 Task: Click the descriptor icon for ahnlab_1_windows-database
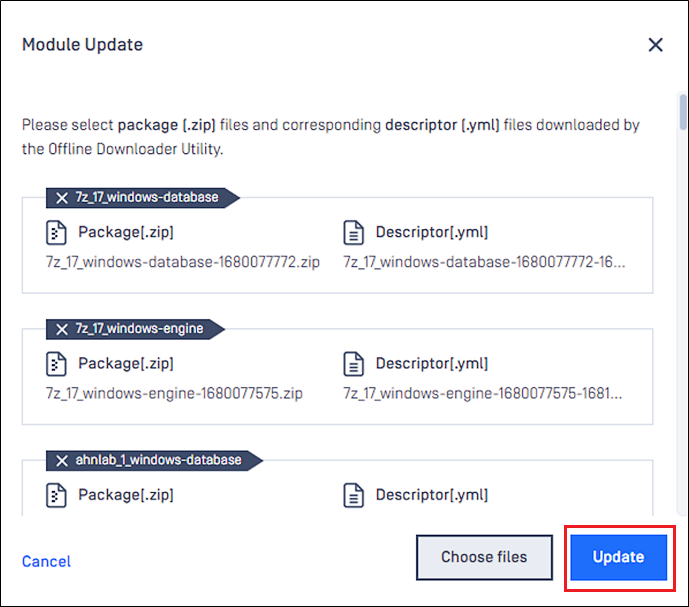click(353, 495)
